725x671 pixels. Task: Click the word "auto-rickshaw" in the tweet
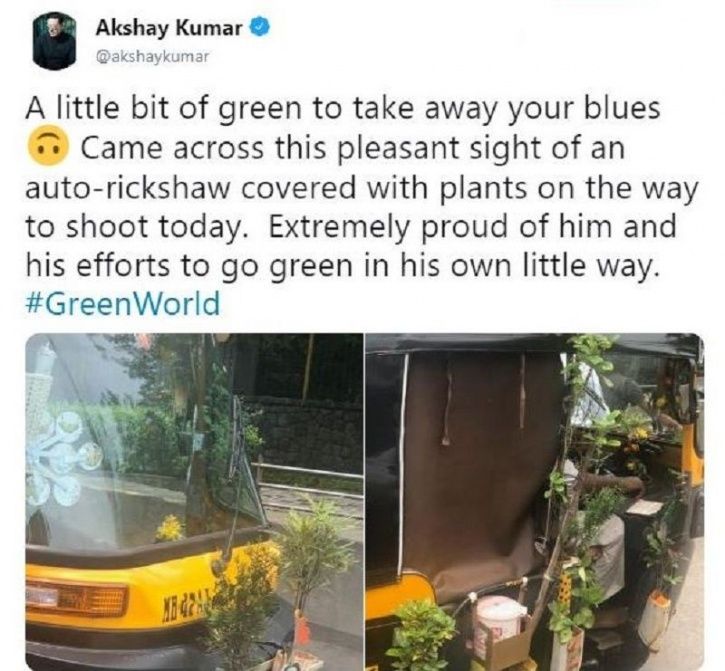pos(130,188)
